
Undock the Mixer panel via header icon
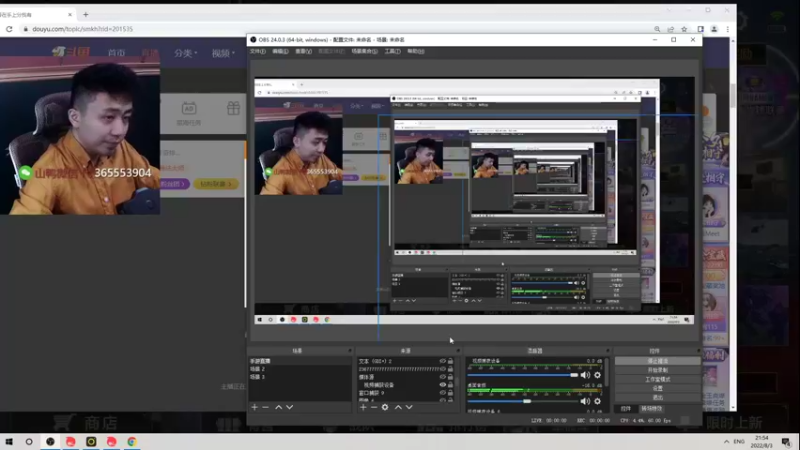(x=608, y=351)
